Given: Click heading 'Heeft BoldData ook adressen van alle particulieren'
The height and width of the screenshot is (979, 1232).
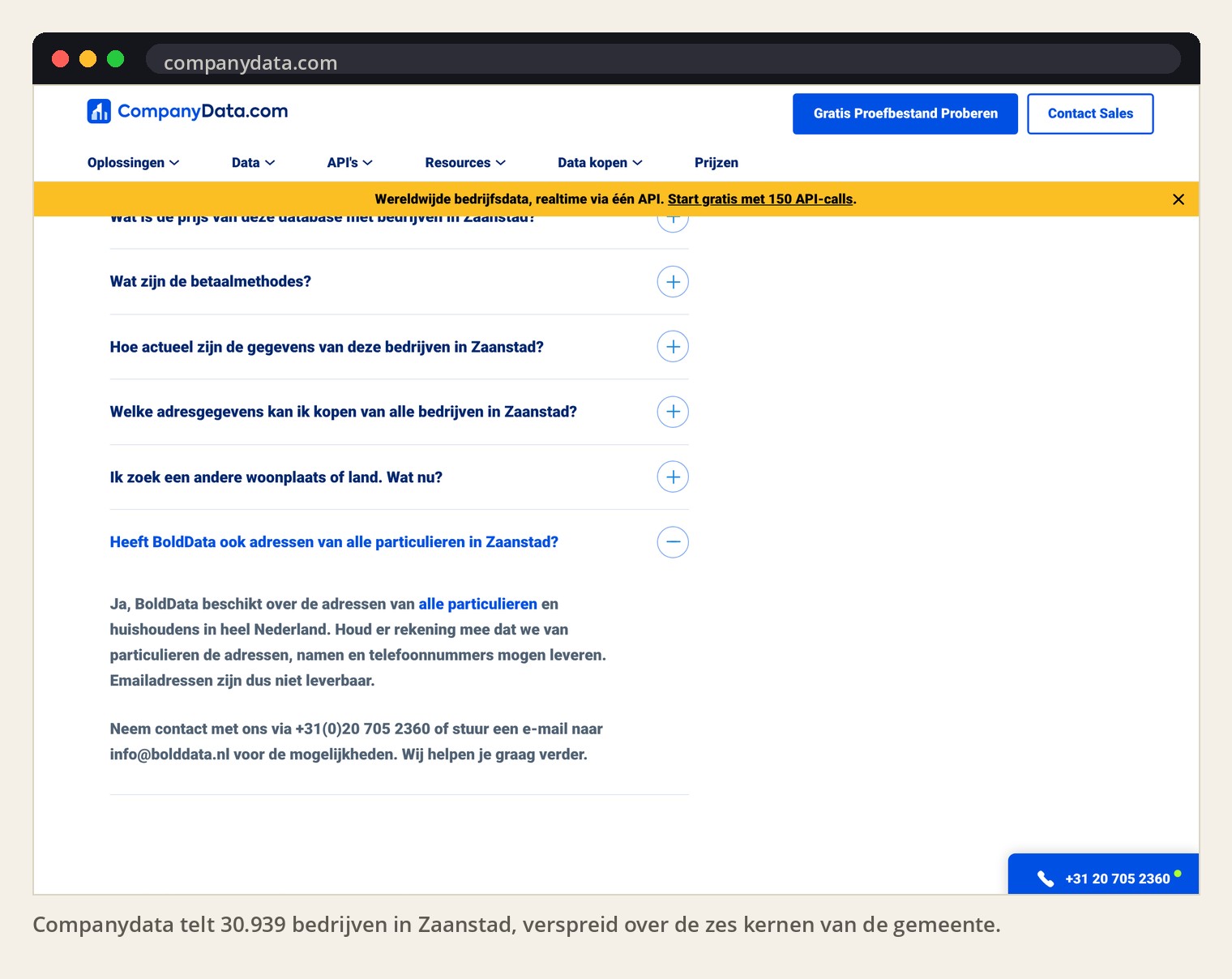Looking at the screenshot, I should point(334,542).
